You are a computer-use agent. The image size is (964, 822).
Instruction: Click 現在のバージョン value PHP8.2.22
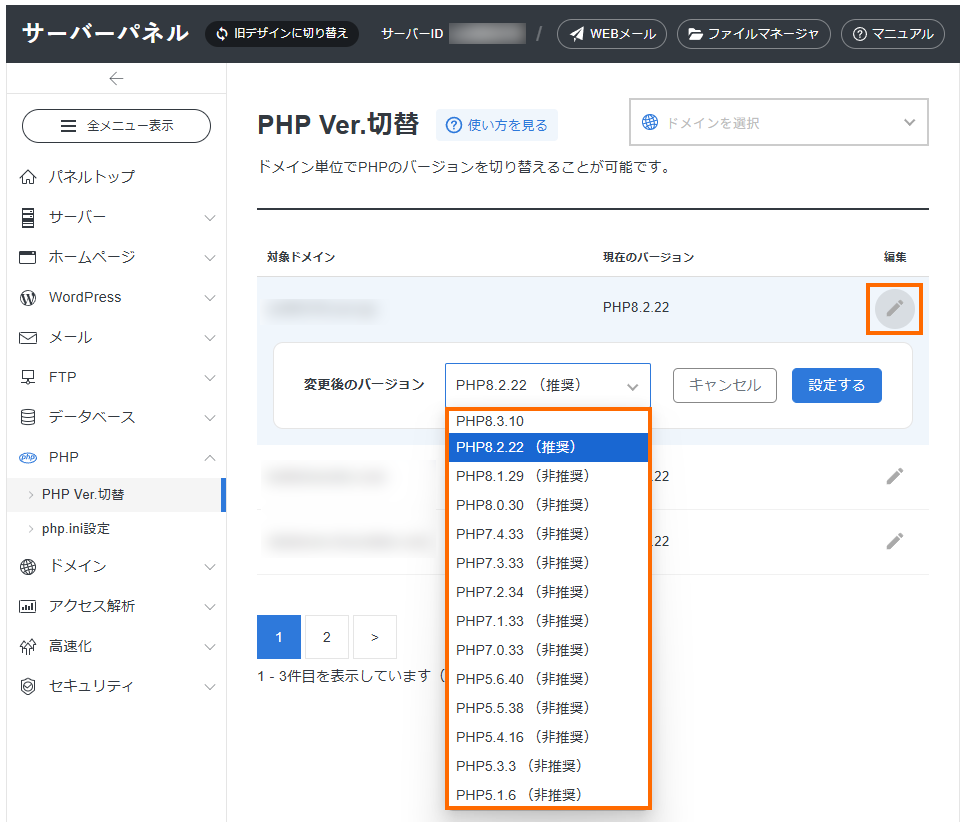coord(636,307)
